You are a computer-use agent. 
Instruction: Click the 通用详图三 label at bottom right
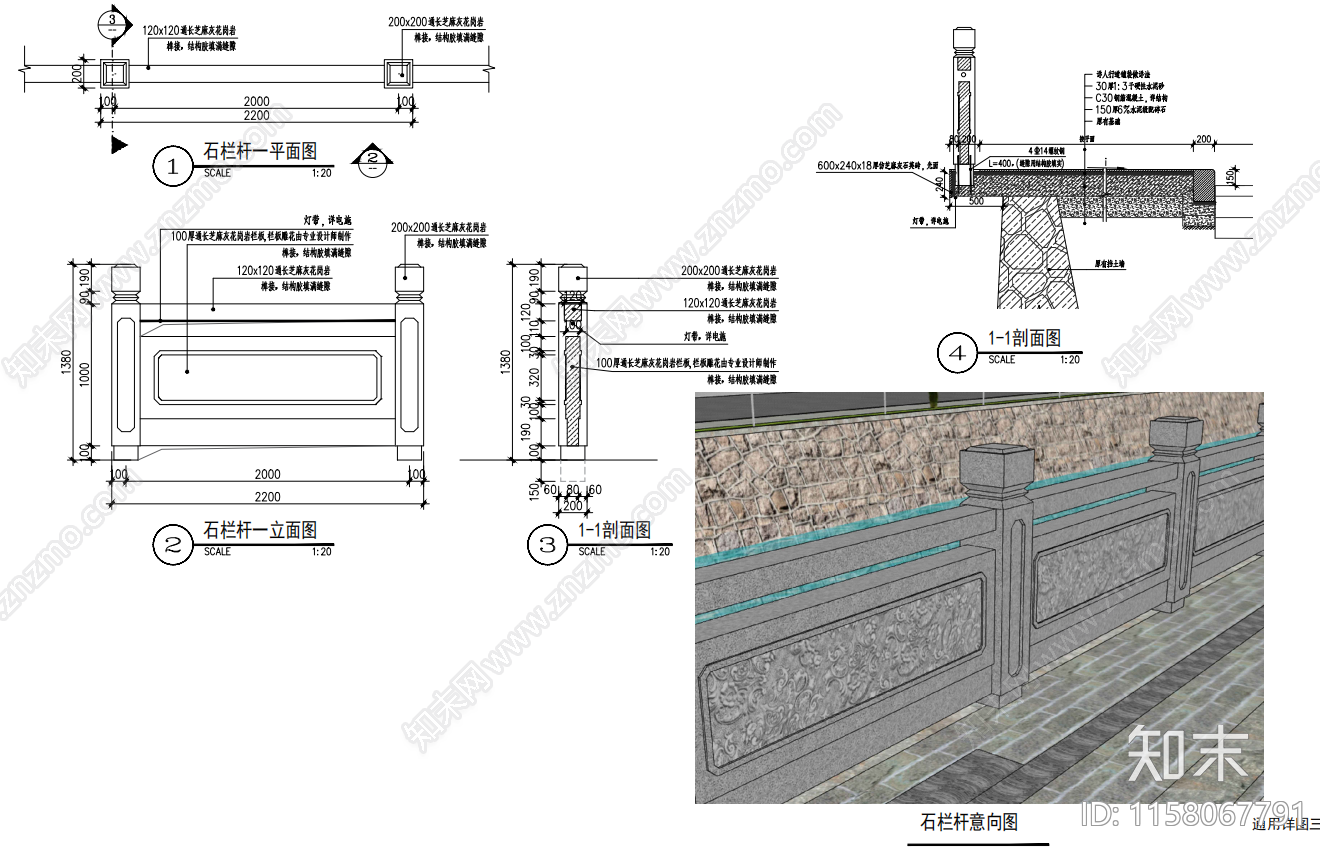[x=1285, y=825]
